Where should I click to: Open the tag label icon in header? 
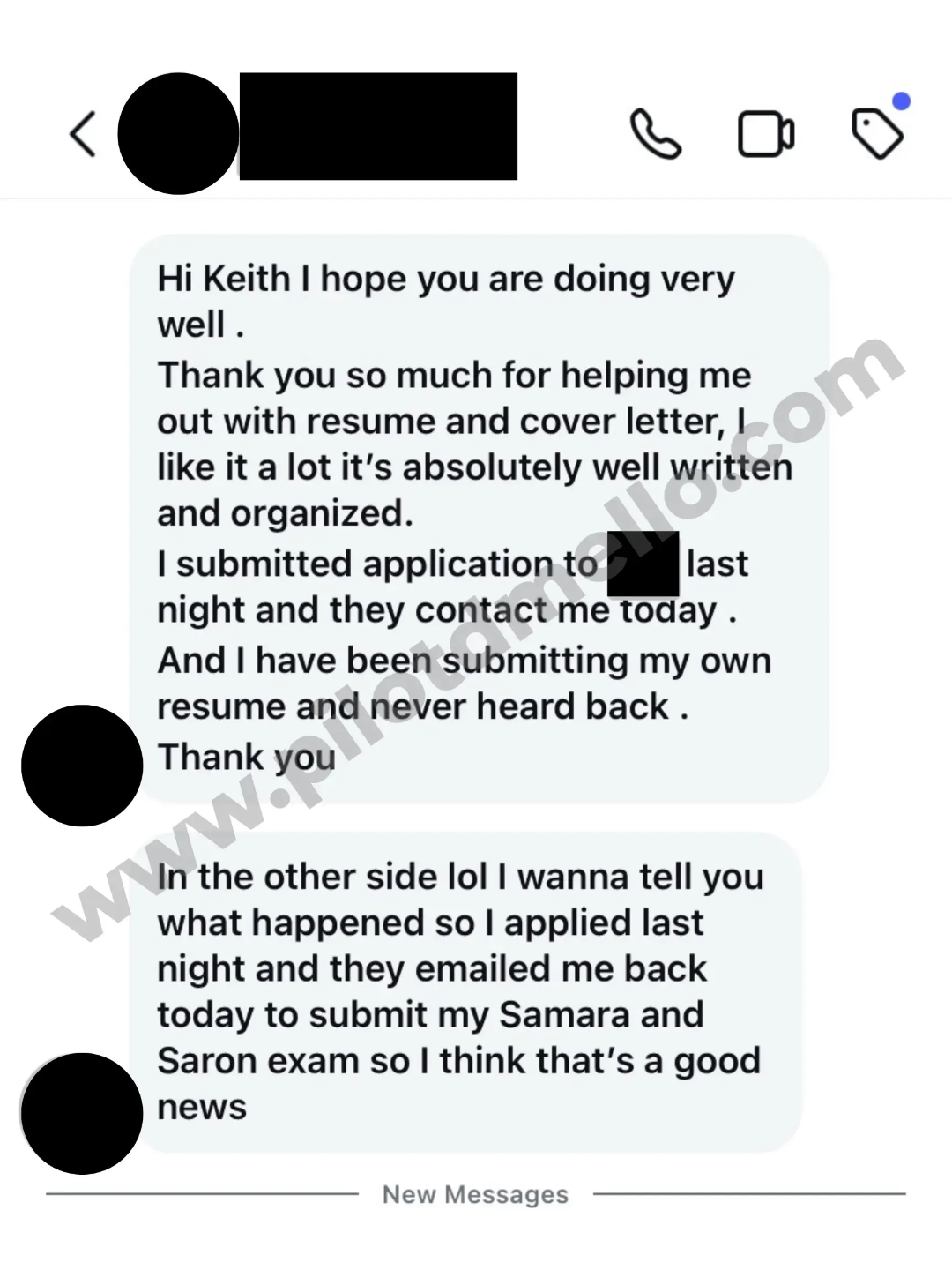coord(877,134)
